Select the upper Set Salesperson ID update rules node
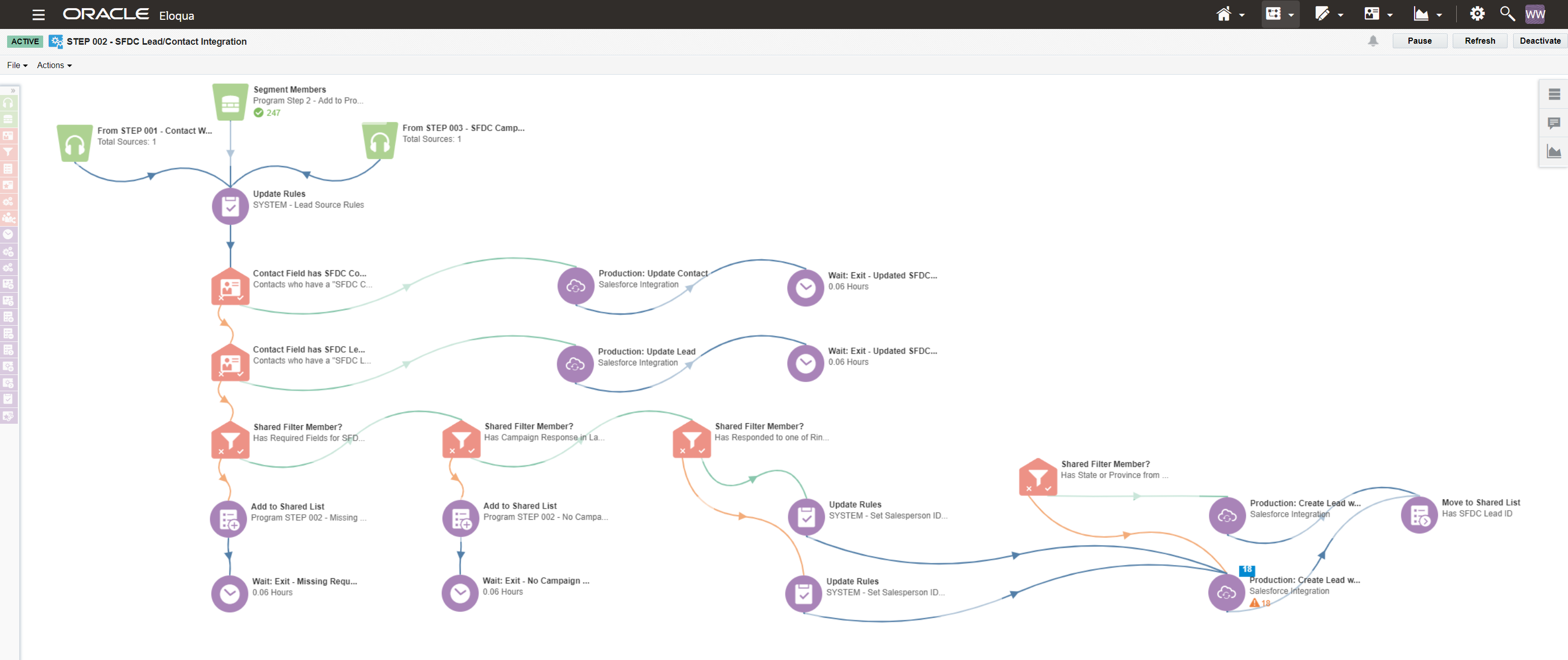This screenshot has width=1568, height=660. (x=806, y=517)
